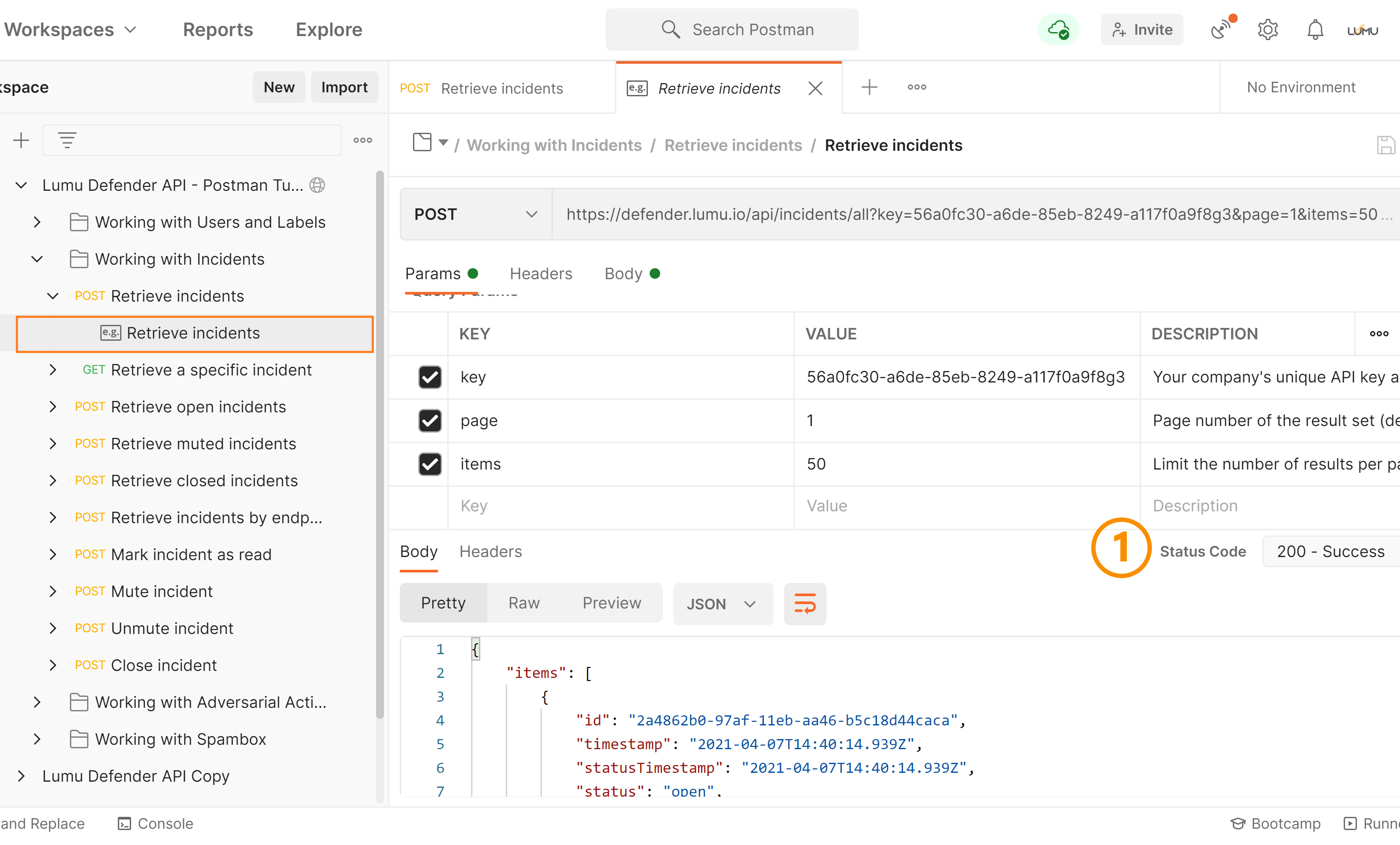Open Postman settings gear
This screenshot has height=845, width=1400.
click(x=1268, y=29)
